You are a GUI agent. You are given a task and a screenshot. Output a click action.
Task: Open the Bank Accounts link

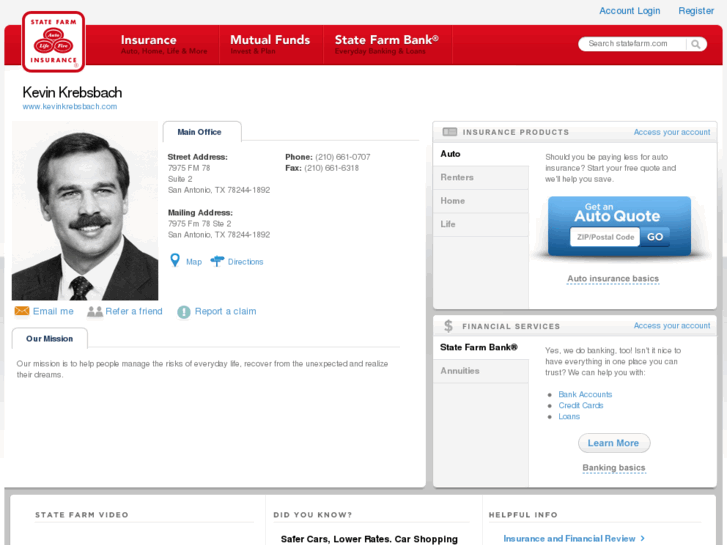pos(585,394)
